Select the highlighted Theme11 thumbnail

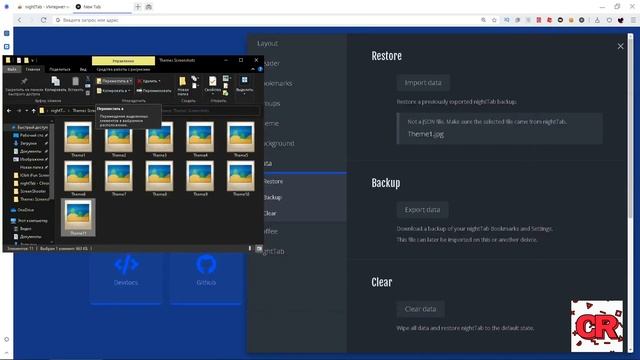tap(78, 217)
